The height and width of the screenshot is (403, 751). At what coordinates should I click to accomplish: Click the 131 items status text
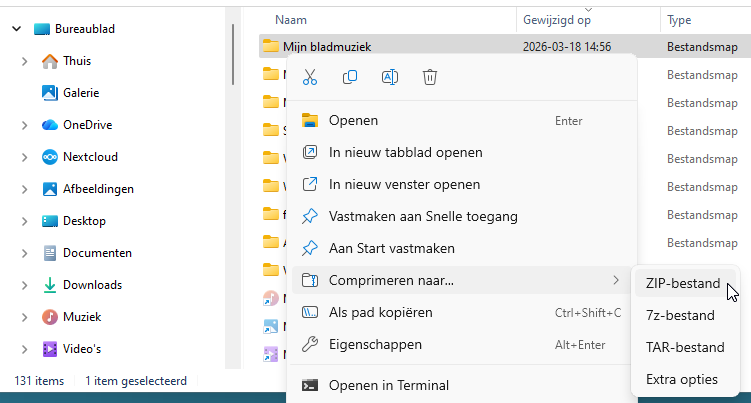pos(39,381)
